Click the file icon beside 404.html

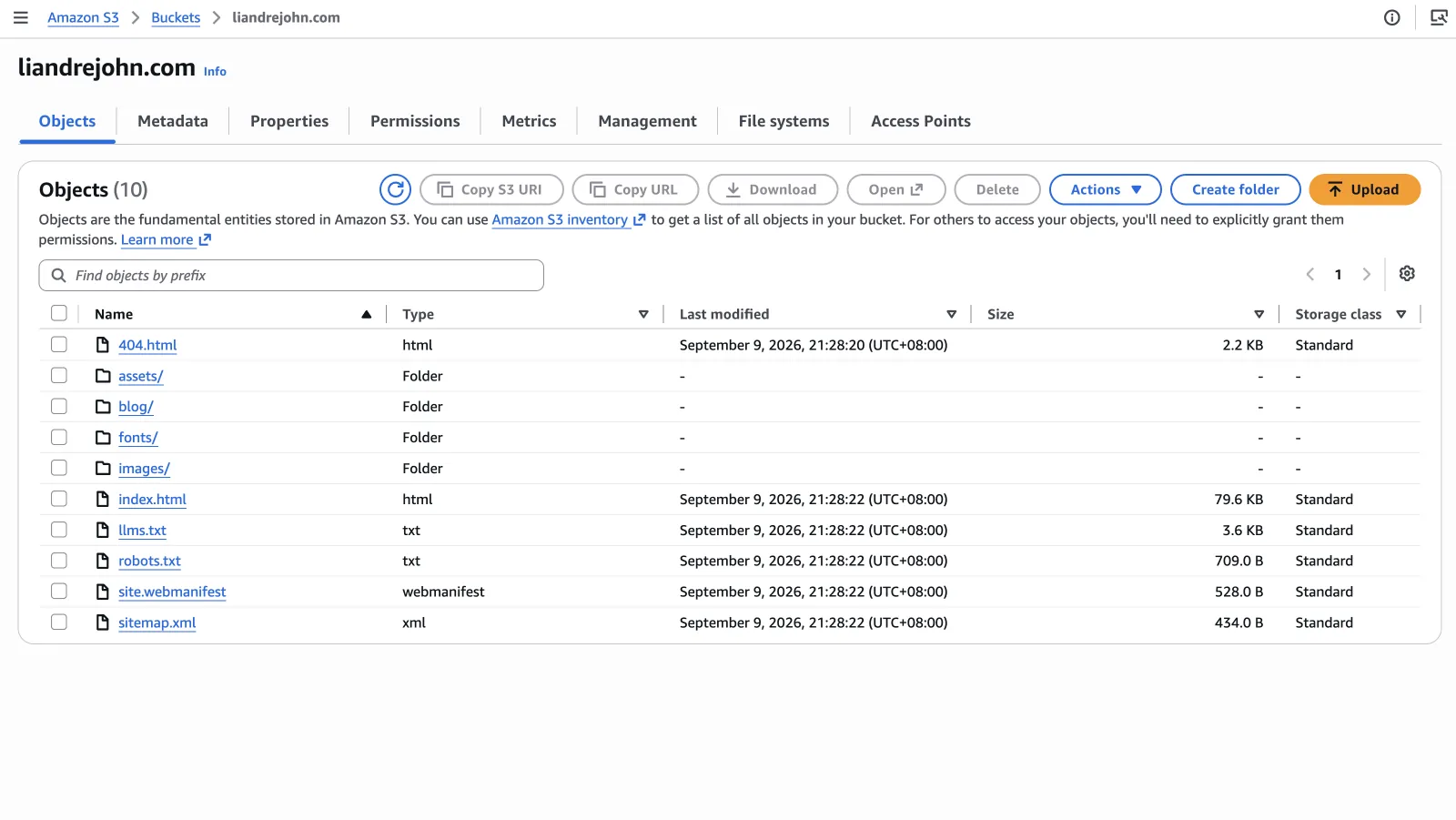click(103, 345)
